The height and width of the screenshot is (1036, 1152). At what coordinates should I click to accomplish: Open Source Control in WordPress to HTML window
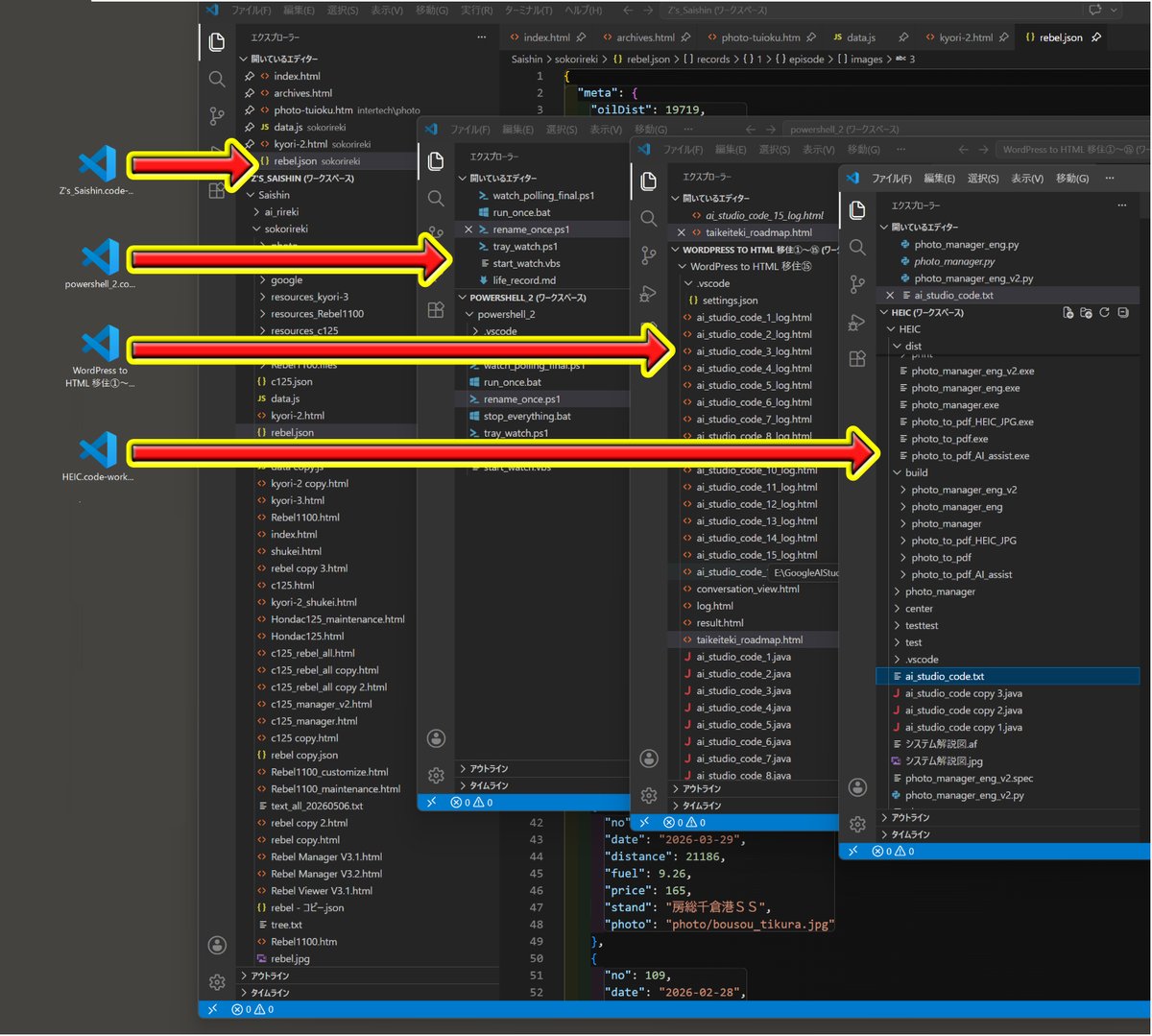tap(649, 255)
